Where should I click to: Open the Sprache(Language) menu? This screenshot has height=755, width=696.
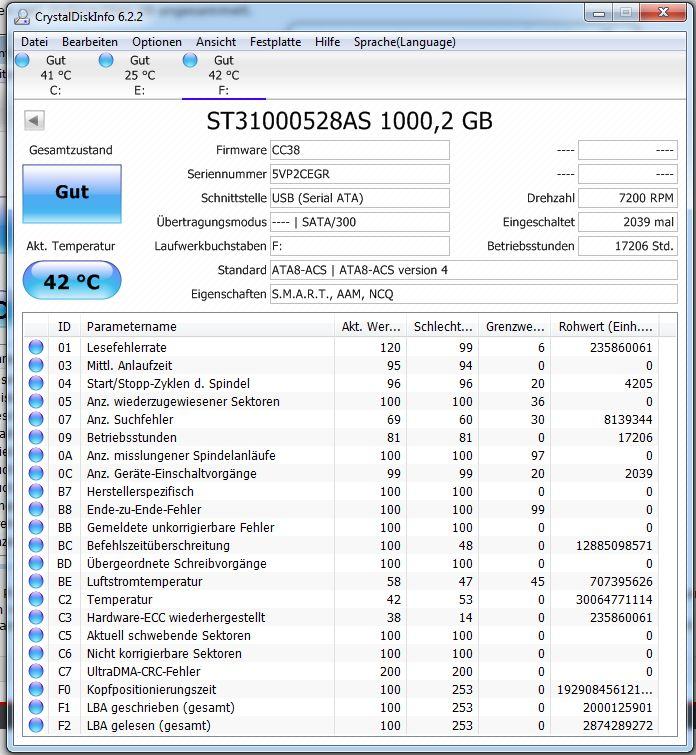pyautogui.click(x=405, y=42)
